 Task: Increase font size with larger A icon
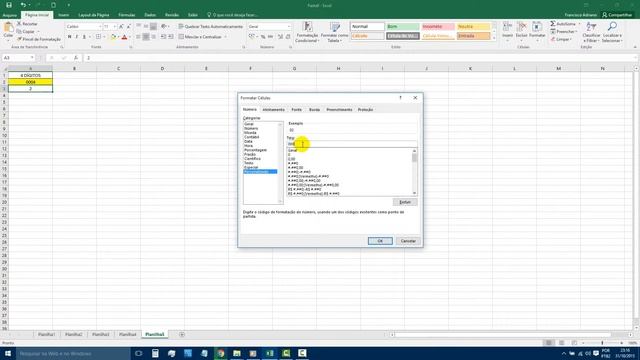[x=121, y=27]
